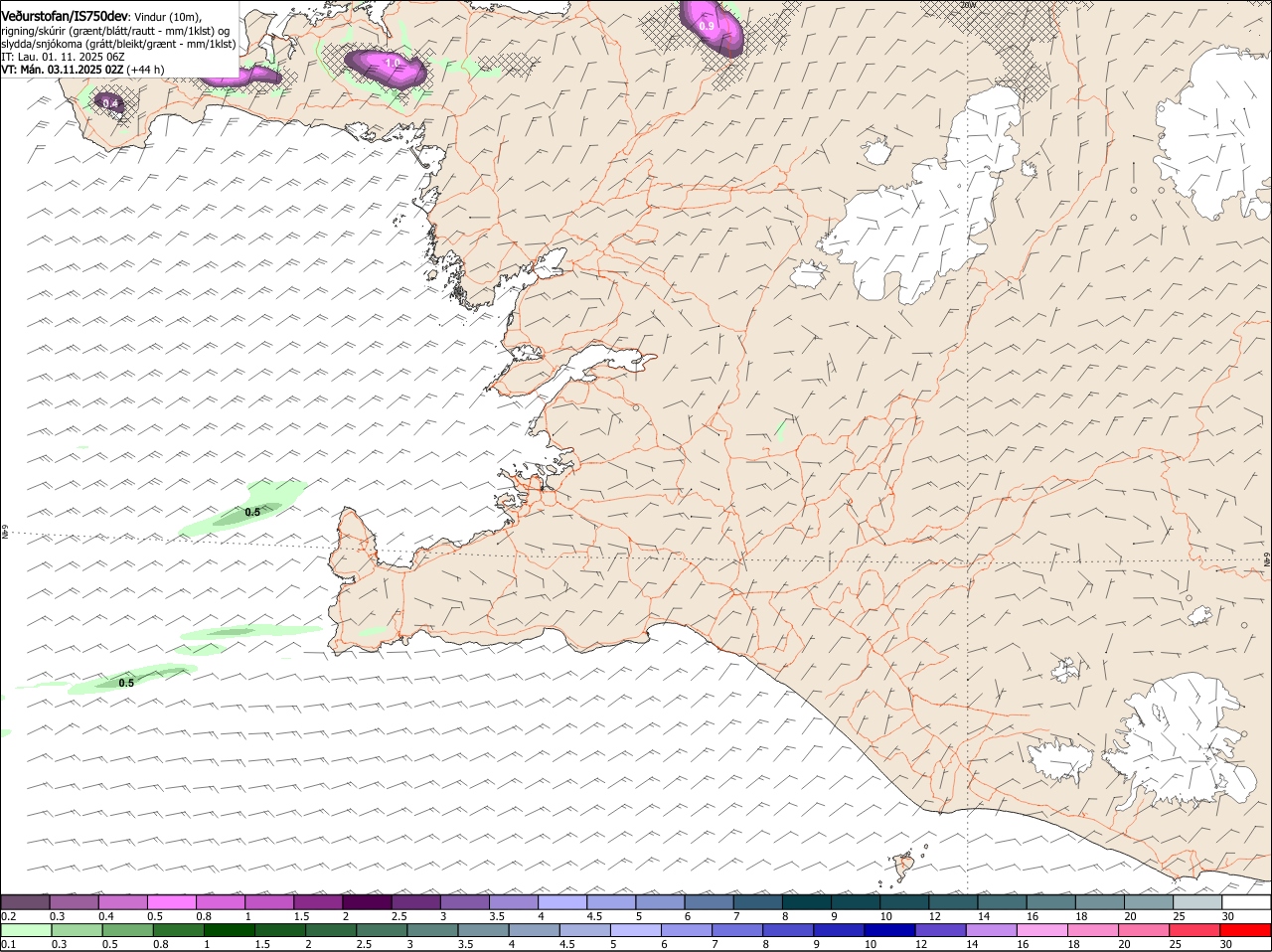
Task: Click the '0.1' label in the rain legend row
Action: coord(8,944)
